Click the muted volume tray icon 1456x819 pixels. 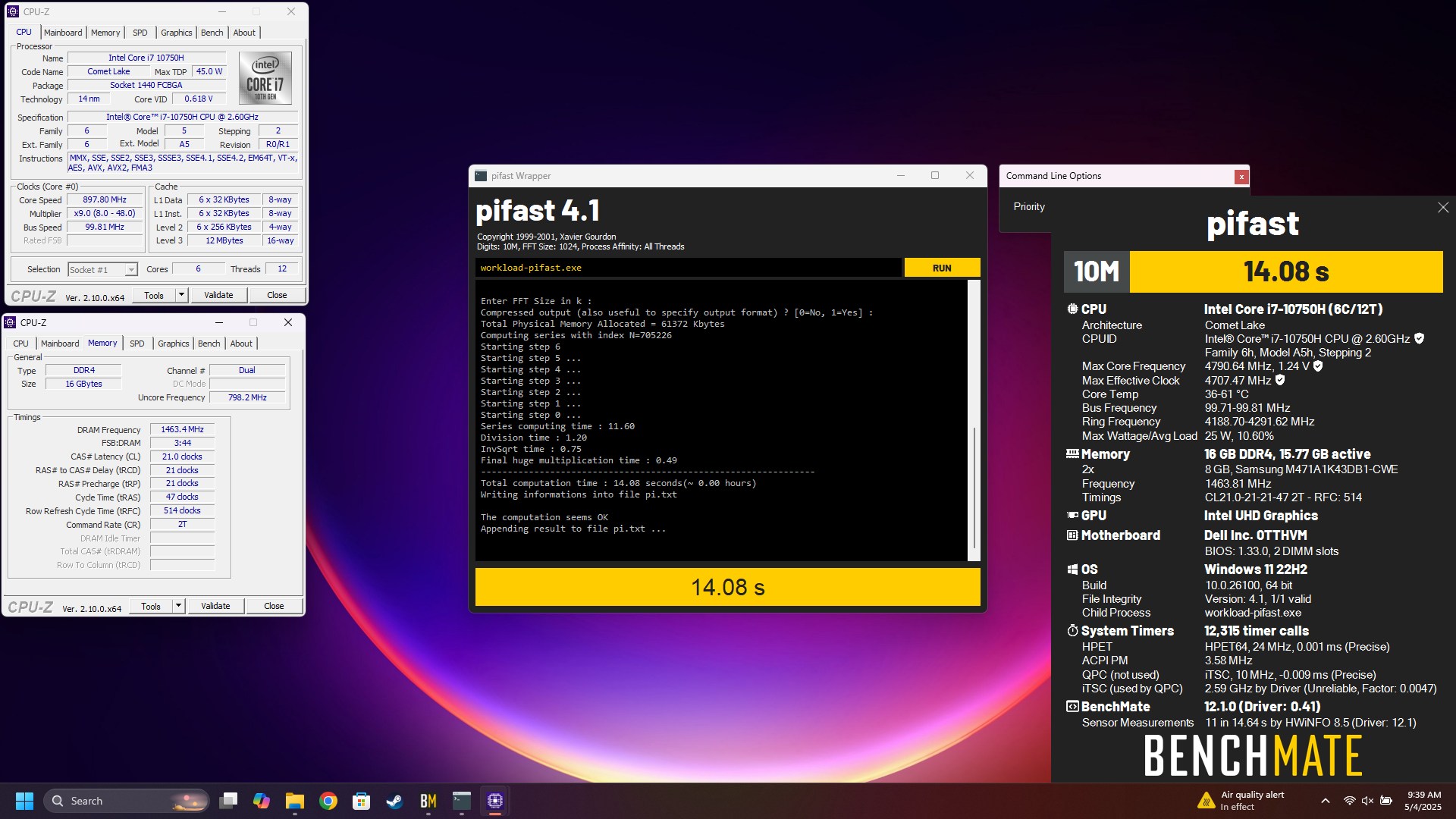[x=1368, y=801]
